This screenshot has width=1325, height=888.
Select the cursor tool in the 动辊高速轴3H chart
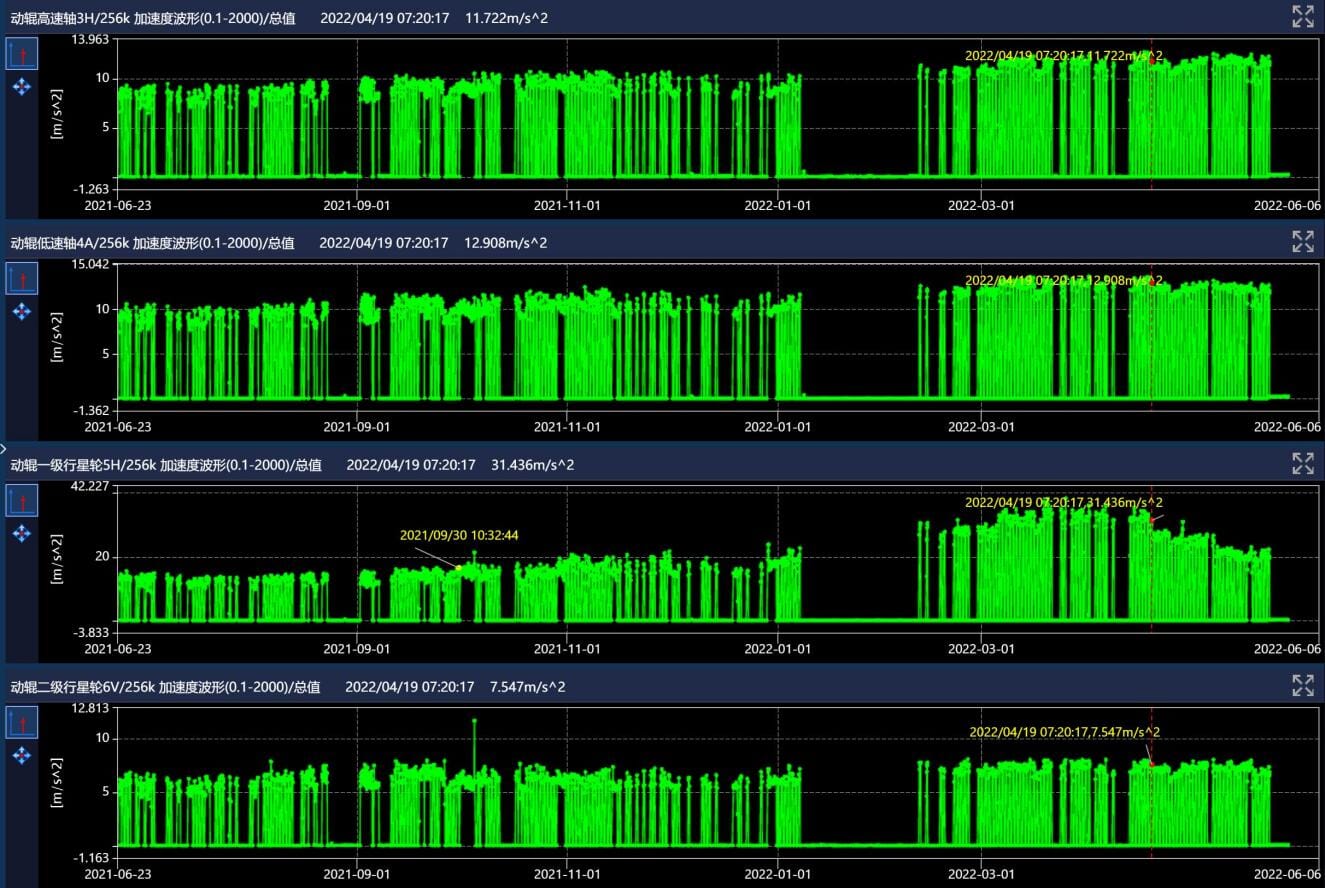pos(22,54)
